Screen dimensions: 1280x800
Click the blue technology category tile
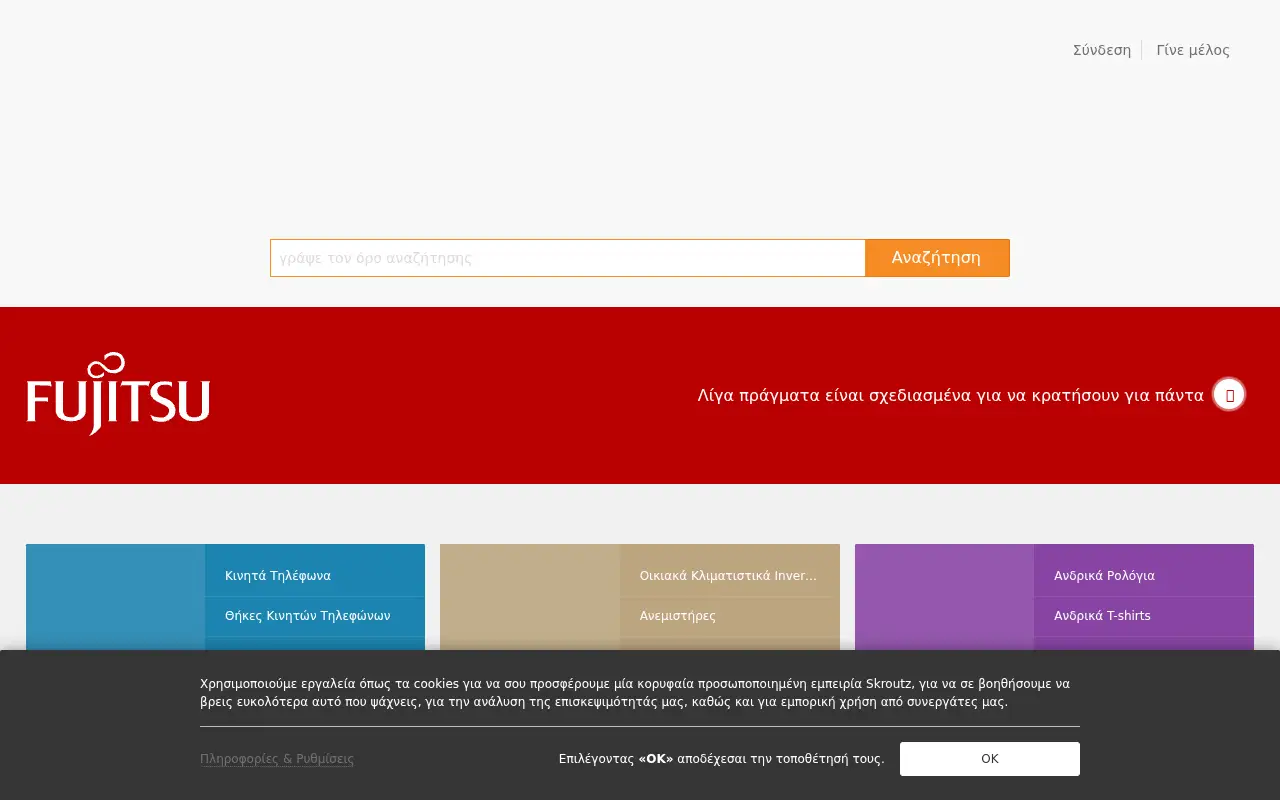[x=115, y=597]
